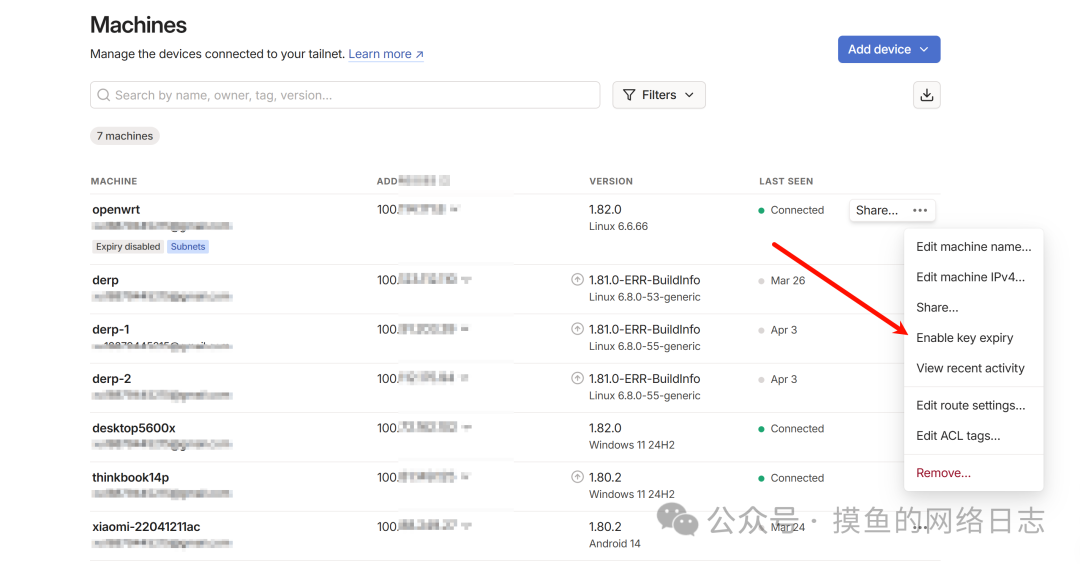Click update-available icon in derp-2 row
This screenshot has height=564, width=1080.
pyautogui.click(x=577, y=379)
